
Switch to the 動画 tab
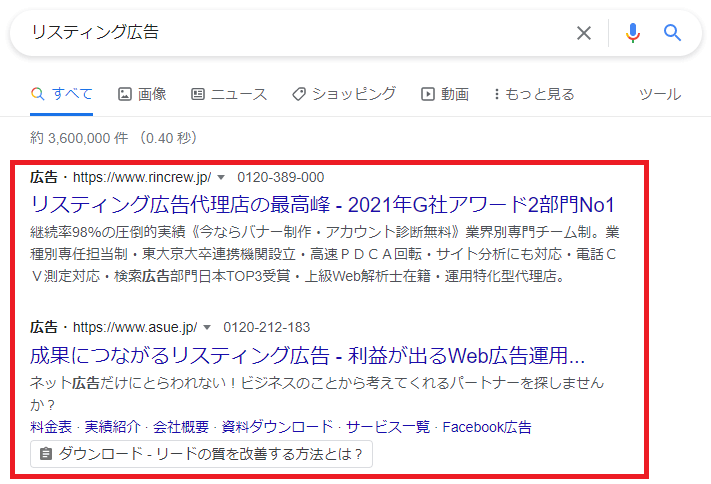pos(445,94)
